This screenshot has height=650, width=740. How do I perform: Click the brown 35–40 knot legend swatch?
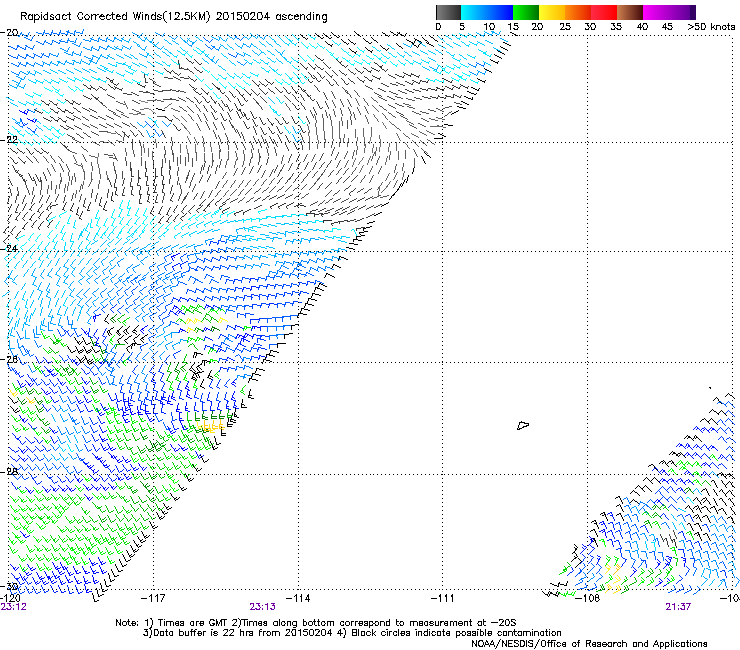(x=630, y=12)
